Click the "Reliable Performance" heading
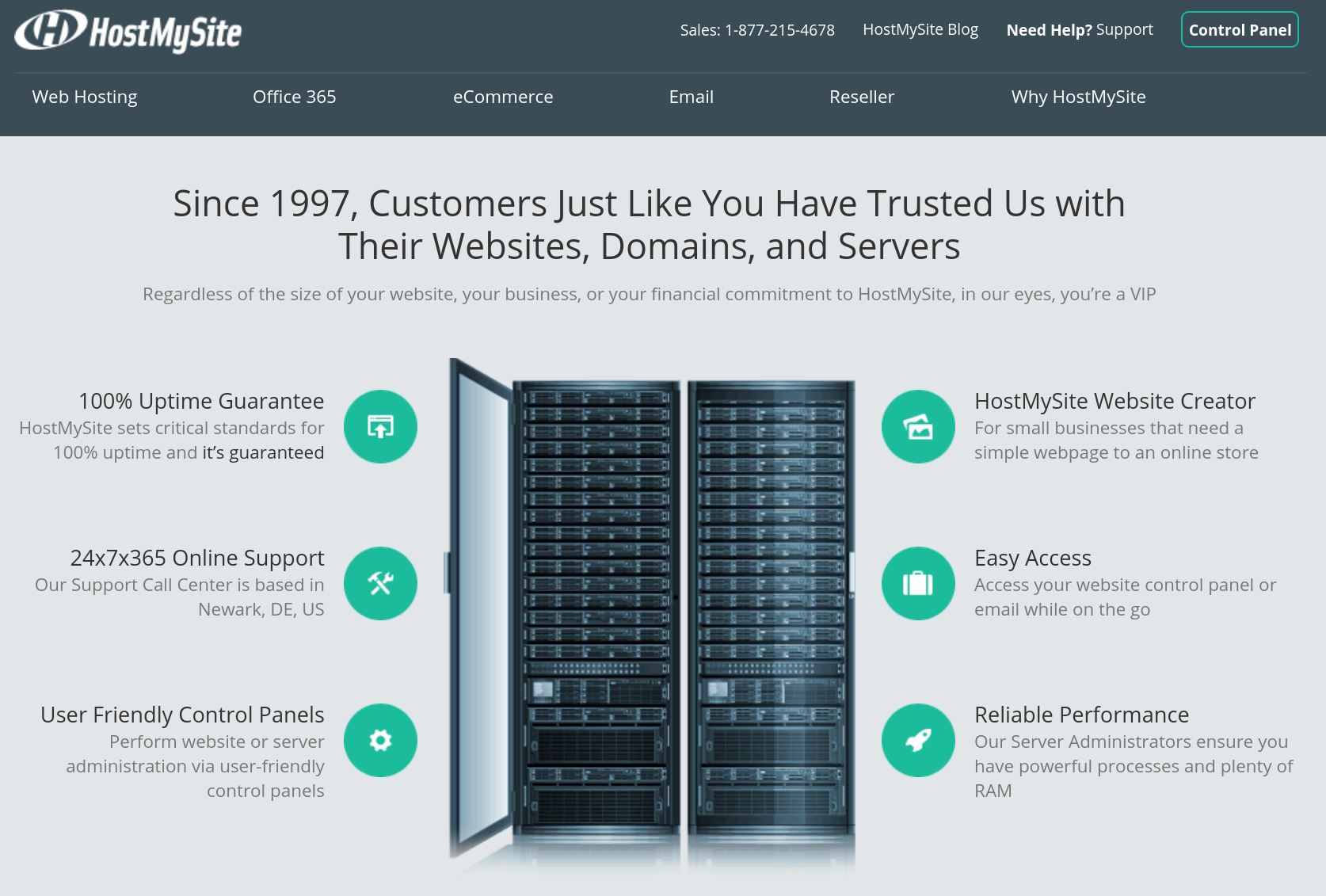Viewport: 1326px width, 896px height. pyautogui.click(x=1081, y=715)
